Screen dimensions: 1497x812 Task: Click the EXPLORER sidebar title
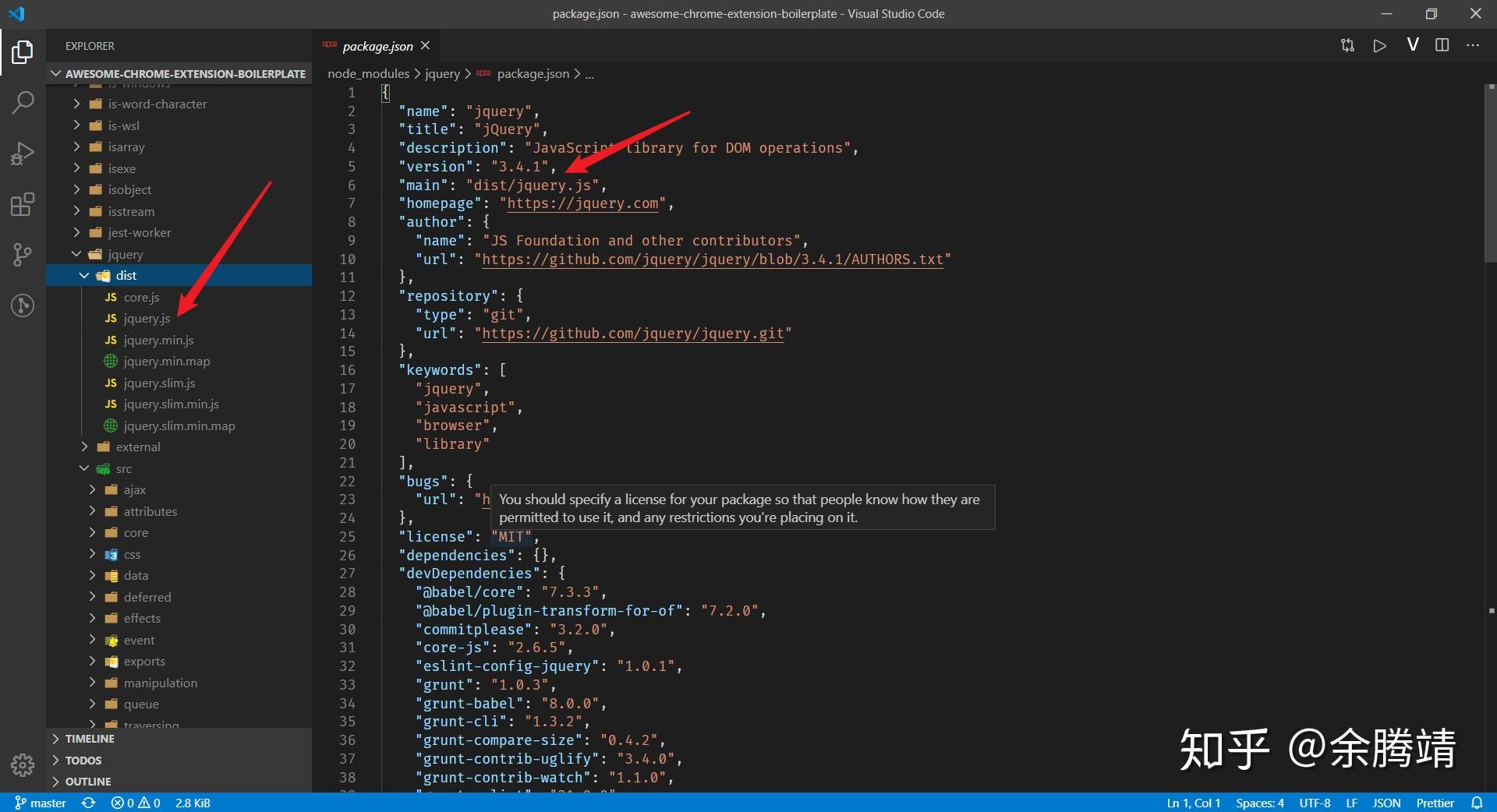click(x=90, y=46)
